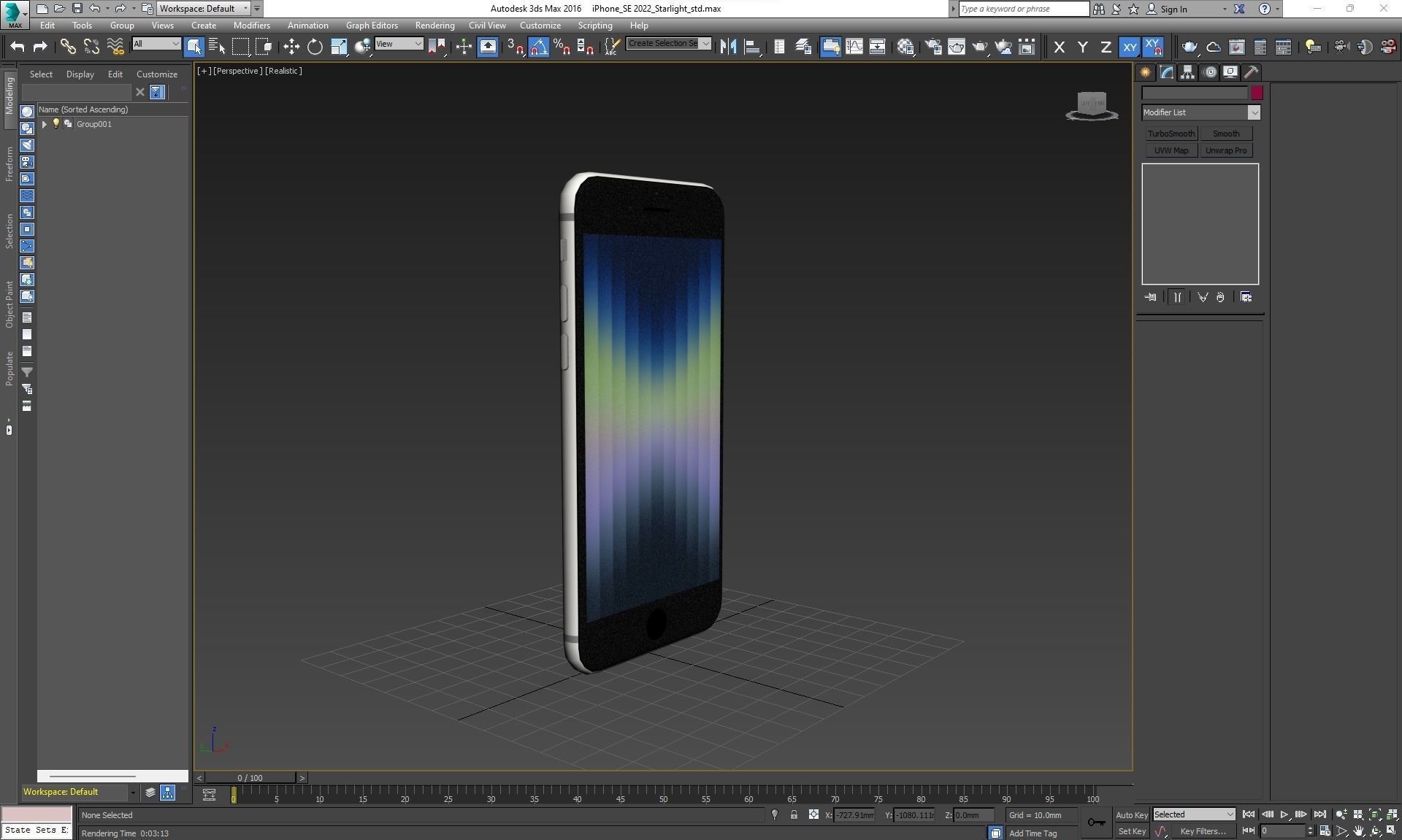Open bottom Workspace: Default dropdown
The image size is (1402, 840).
tap(79, 792)
